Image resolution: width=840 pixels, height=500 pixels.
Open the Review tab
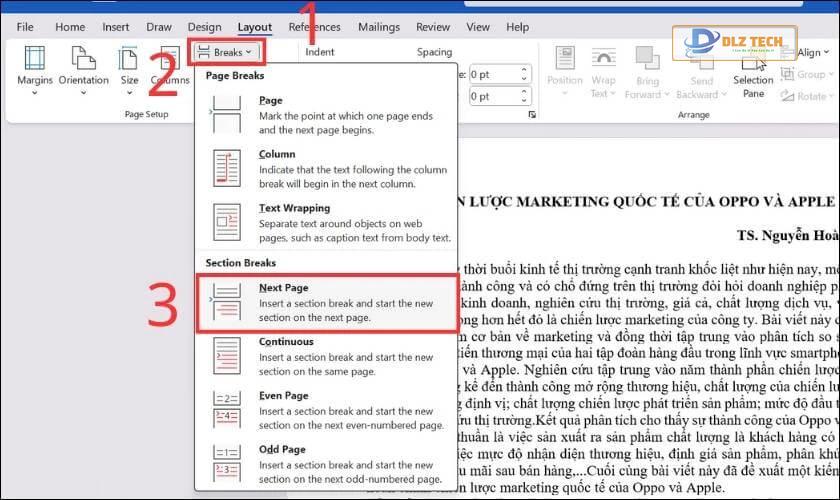click(x=433, y=27)
